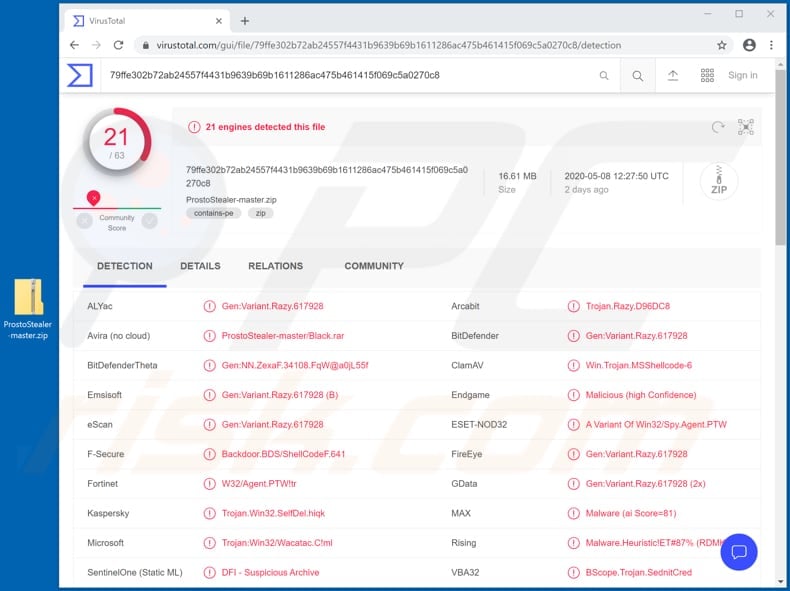Click Malicious (high Confidence) result
Image resolution: width=790 pixels, height=591 pixels.
[x=641, y=395]
